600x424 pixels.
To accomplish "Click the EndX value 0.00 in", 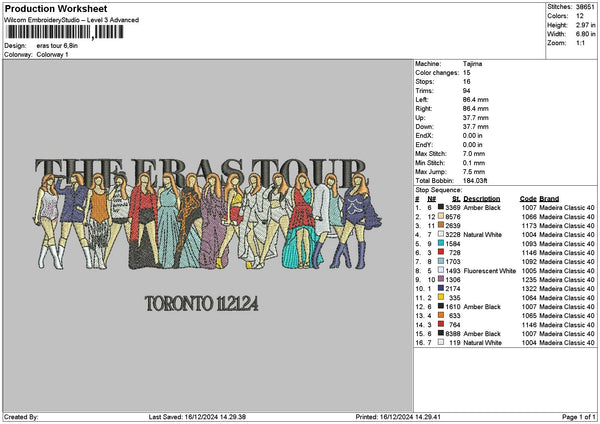I will (x=473, y=136).
